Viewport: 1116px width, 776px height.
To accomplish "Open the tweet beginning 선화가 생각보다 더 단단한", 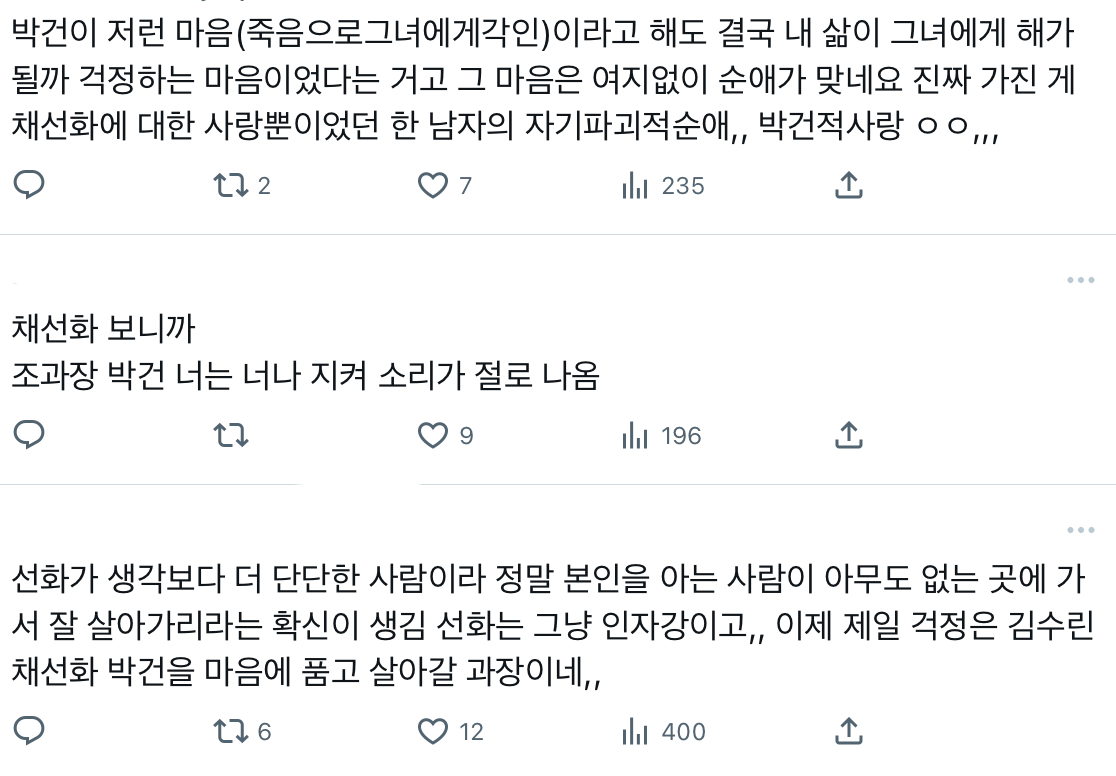I will point(540,627).
